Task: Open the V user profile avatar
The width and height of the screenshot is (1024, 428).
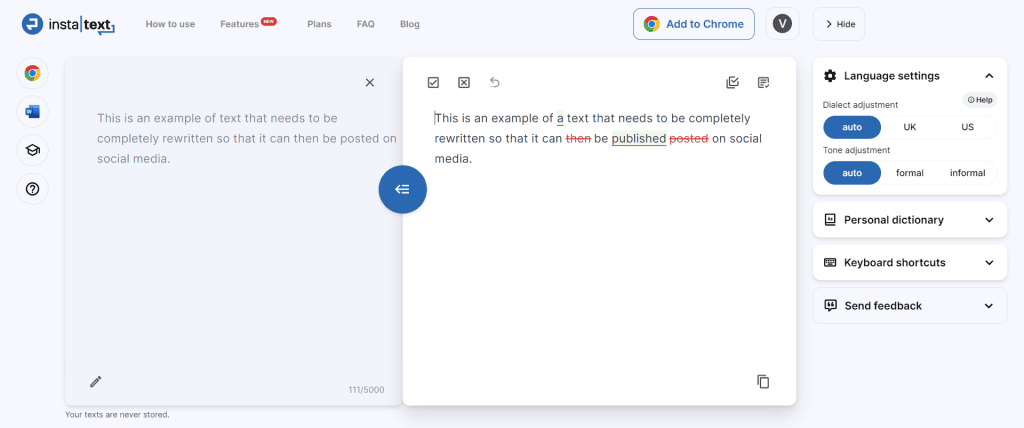Action: 782,24
